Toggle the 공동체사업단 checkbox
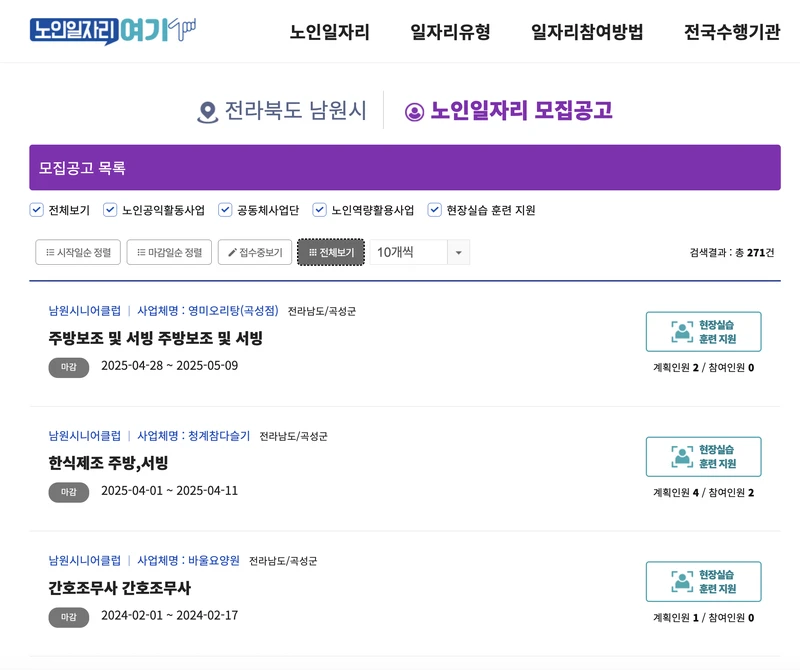The height and width of the screenshot is (670, 800). 225,210
